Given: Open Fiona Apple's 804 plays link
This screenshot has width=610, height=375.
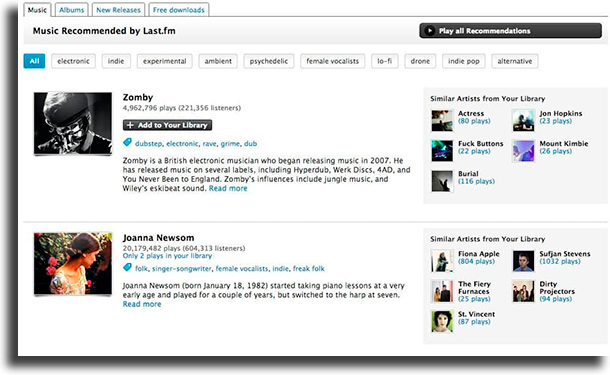Looking at the screenshot, I should 476,261.
